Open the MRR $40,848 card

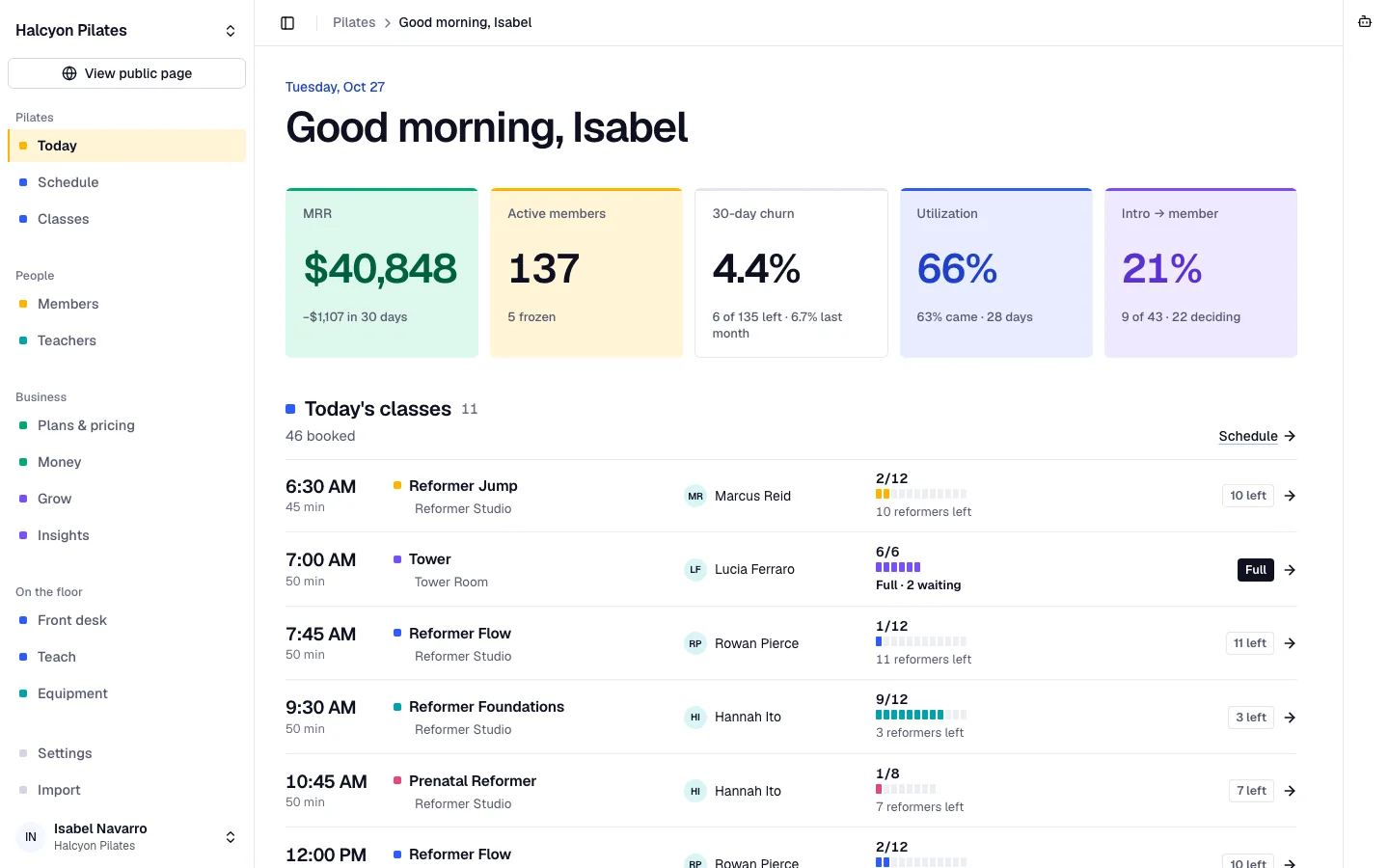382,273
